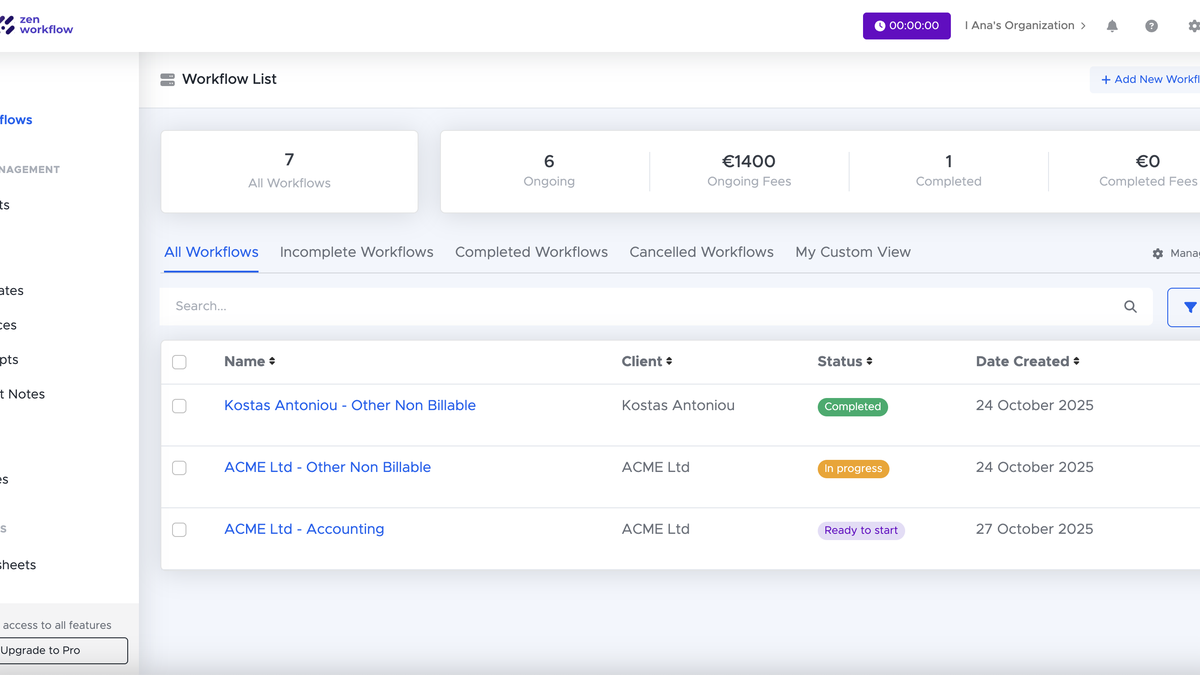Sort the table by Name column

click(x=249, y=361)
